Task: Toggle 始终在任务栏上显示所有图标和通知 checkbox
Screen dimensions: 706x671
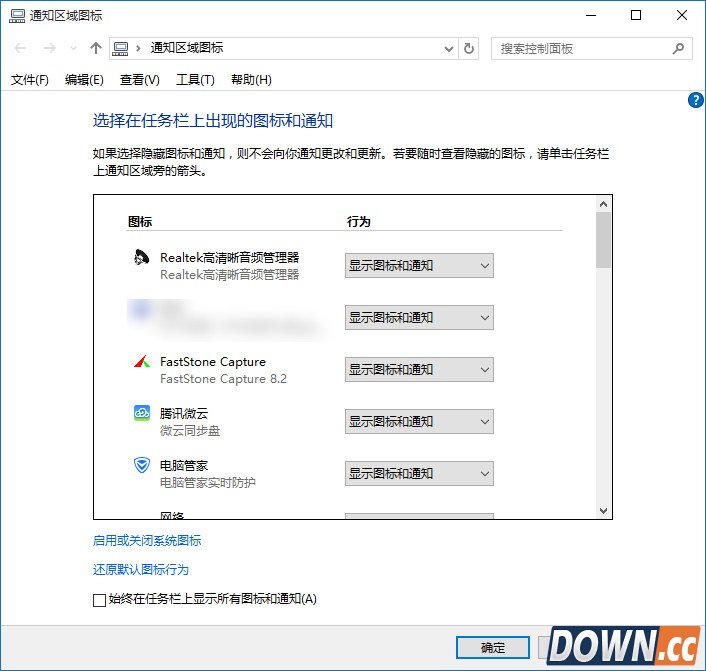Action: pyautogui.click(x=99, y=600)
